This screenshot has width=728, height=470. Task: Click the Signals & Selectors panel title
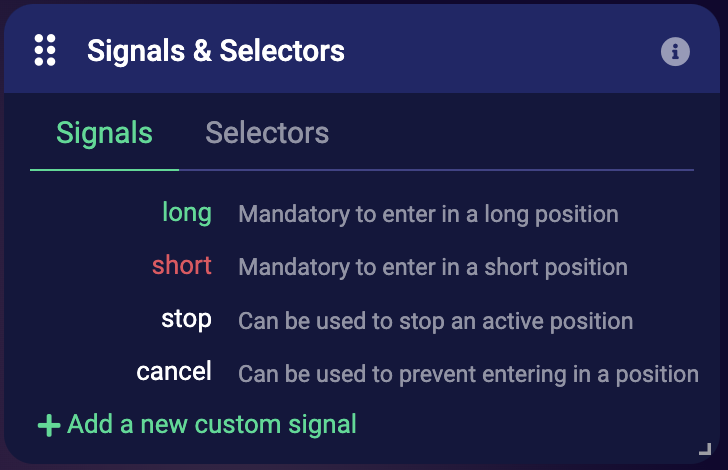pyautogui.click(x=216, y=51)
